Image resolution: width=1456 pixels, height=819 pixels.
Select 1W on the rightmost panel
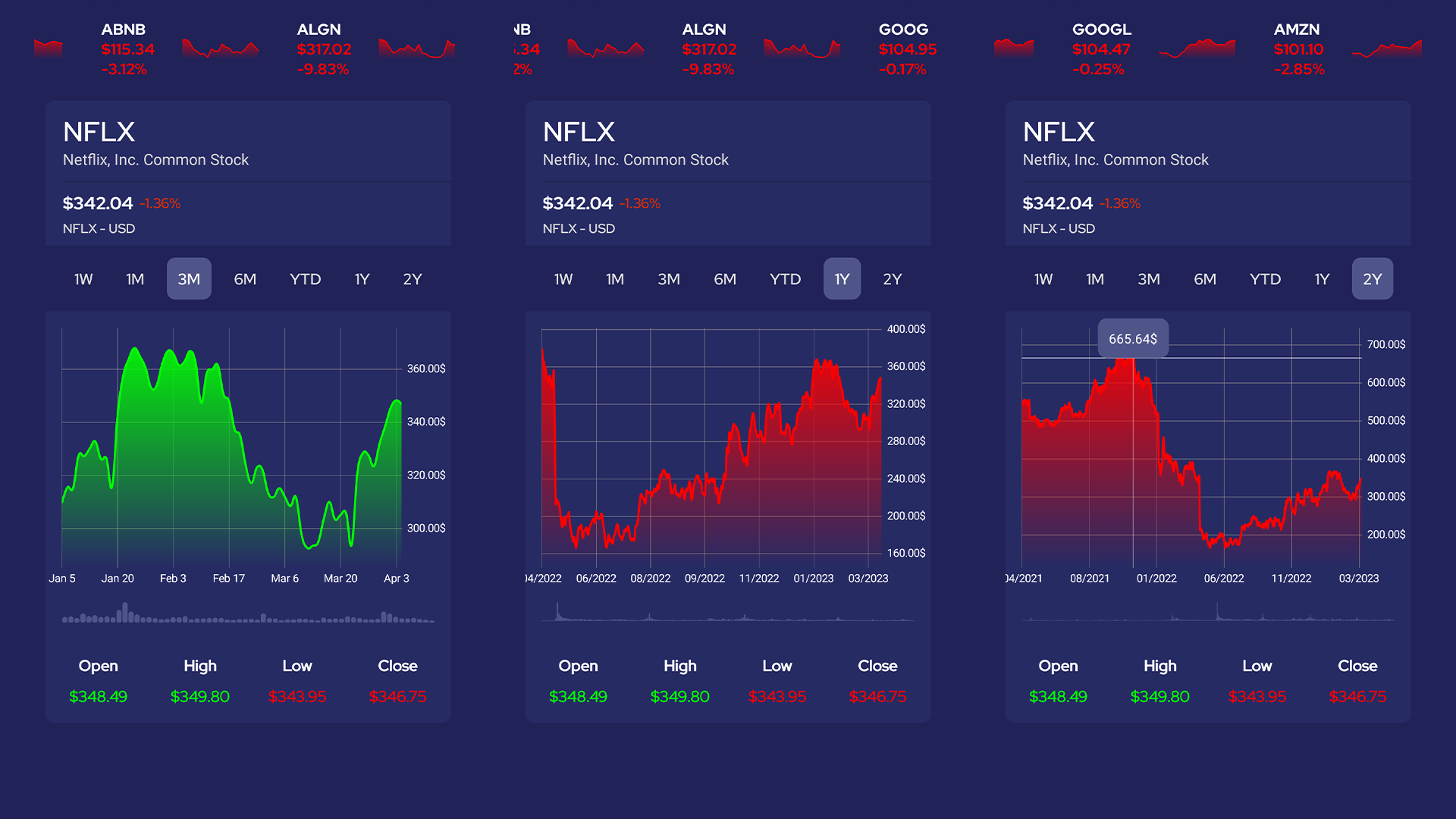pos(1043,278)
